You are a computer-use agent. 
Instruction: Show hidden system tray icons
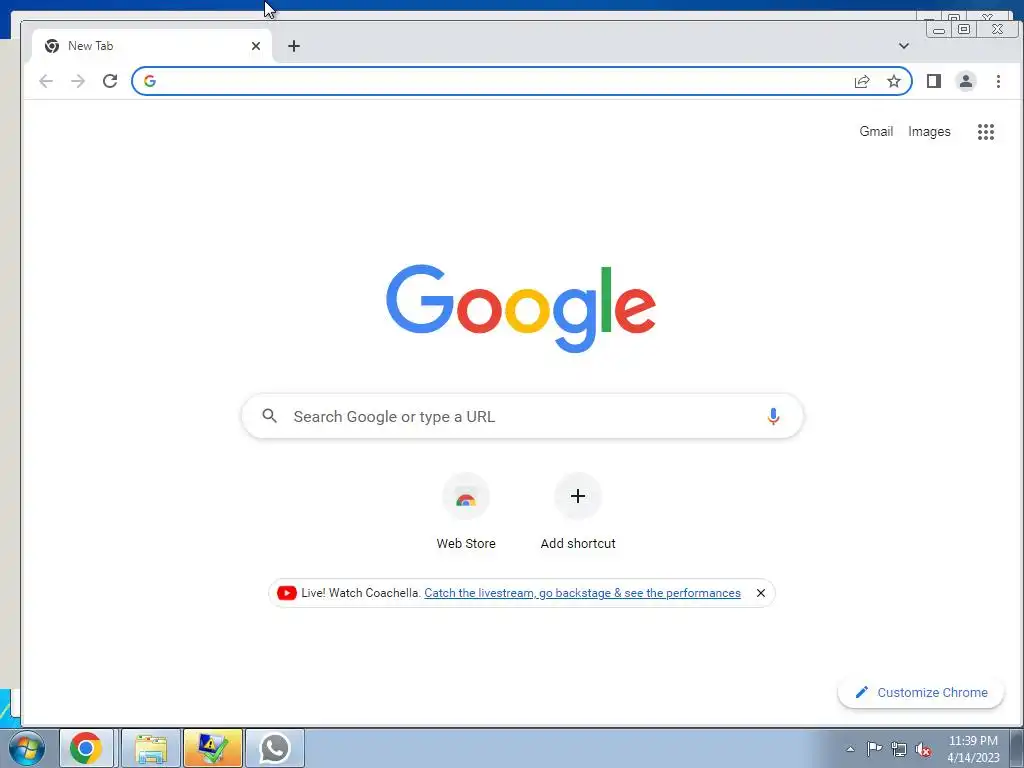[850, 749]
